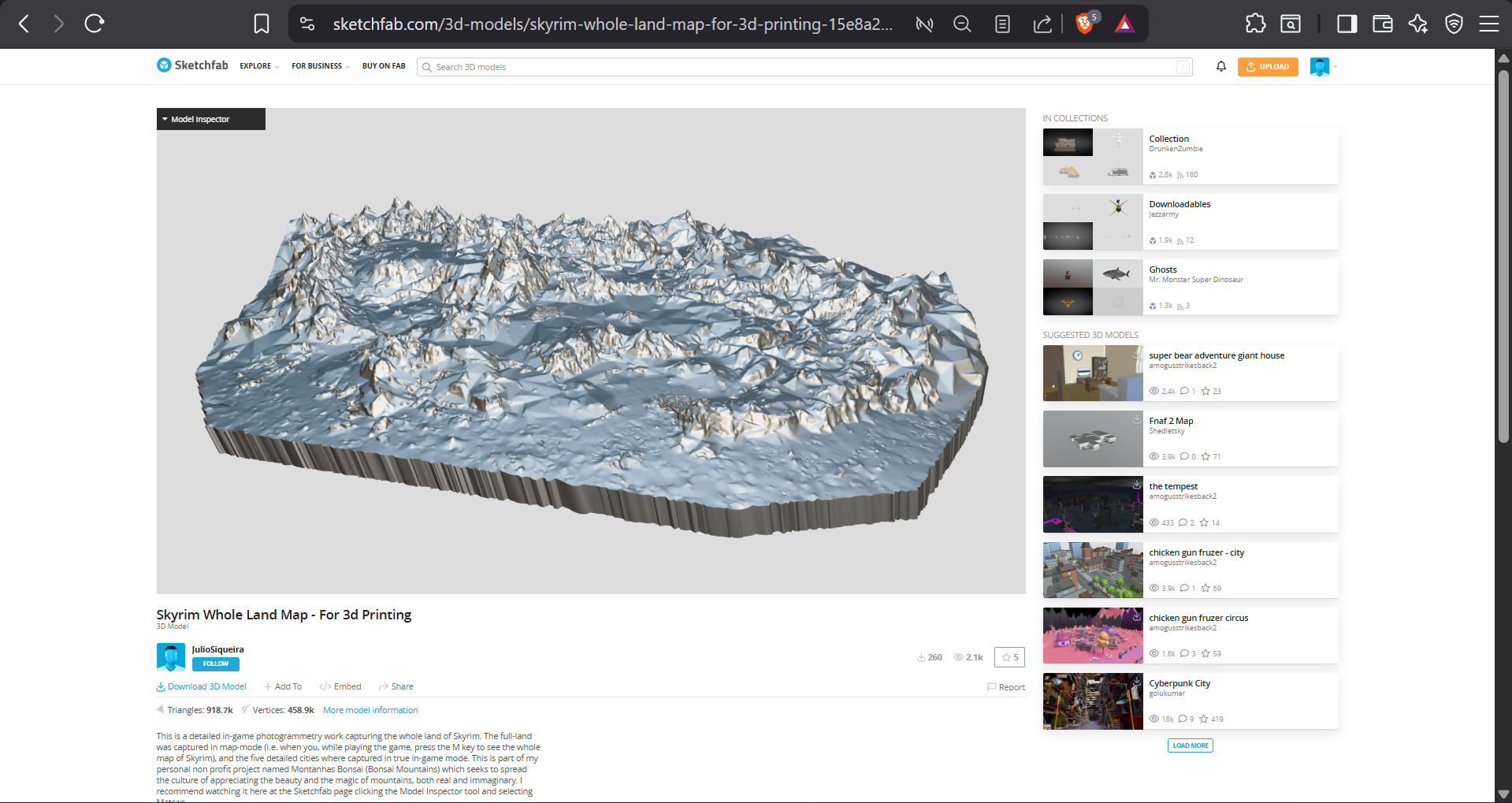Screen dimensions: 1512x803
Task: Open reader mode icon in address bar
Action: (x=1002, y=24)
